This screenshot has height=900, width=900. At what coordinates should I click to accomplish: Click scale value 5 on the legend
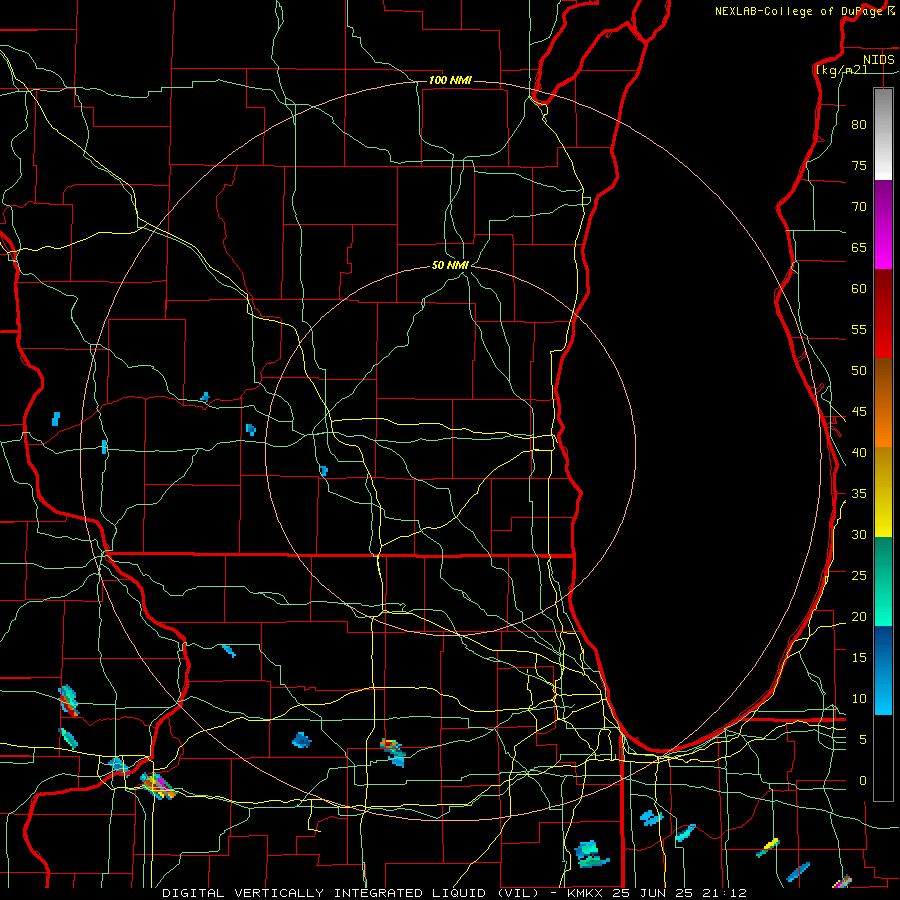coord(863,740)
